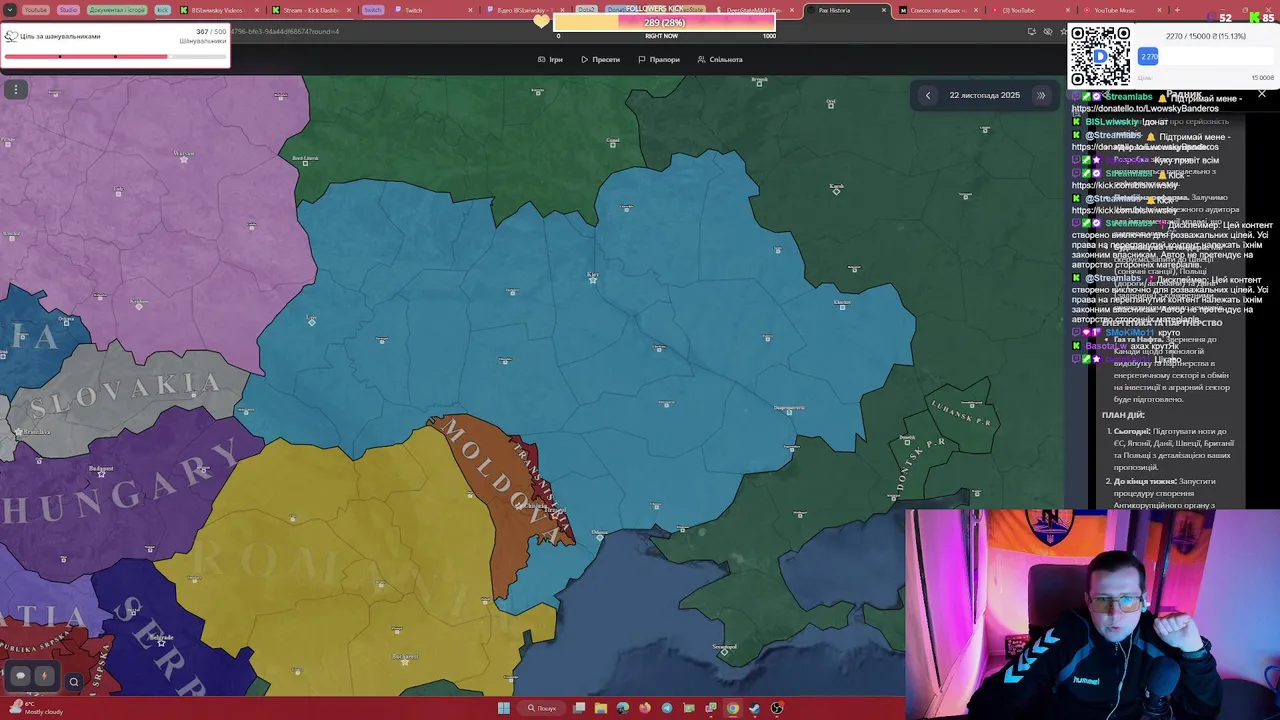This screenshot has height=720, width=1280.
Task: Open Firefox from the taskbar
Action: (x=645, y=708)
